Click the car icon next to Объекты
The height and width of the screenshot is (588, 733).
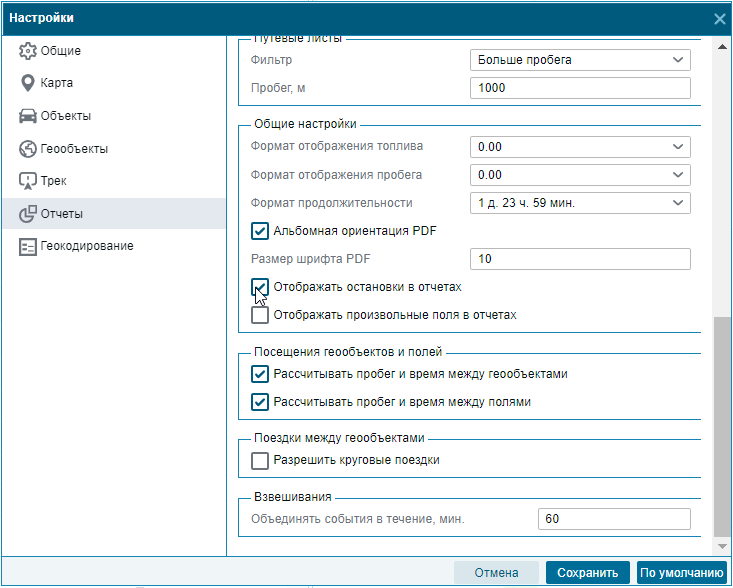[28, 116]
